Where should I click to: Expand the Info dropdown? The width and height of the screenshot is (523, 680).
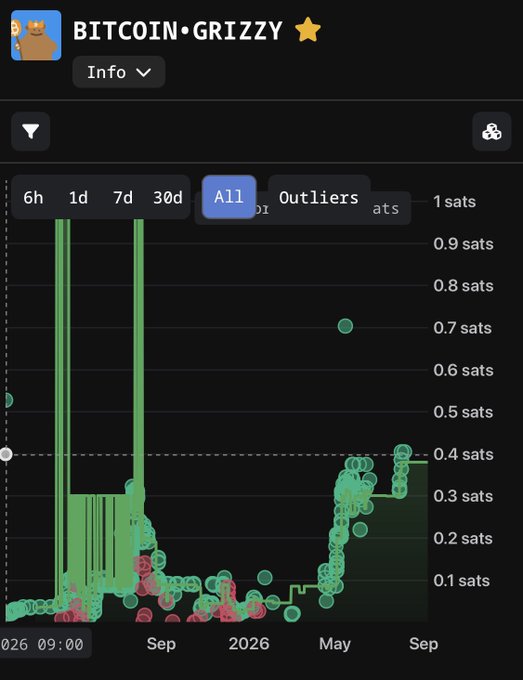(x=119, y=72)
